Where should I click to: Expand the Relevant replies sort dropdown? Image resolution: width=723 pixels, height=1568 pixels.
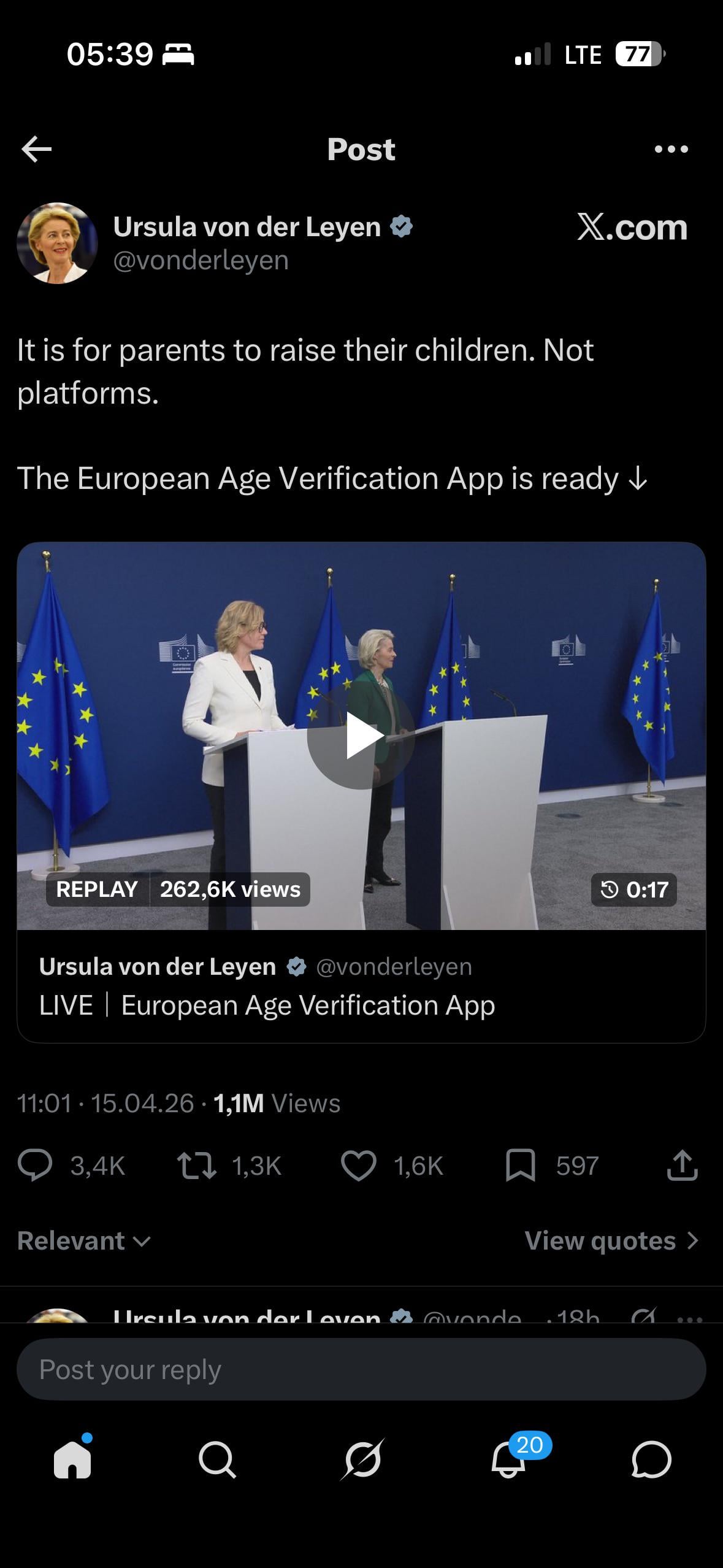(x=84, y=1240)
